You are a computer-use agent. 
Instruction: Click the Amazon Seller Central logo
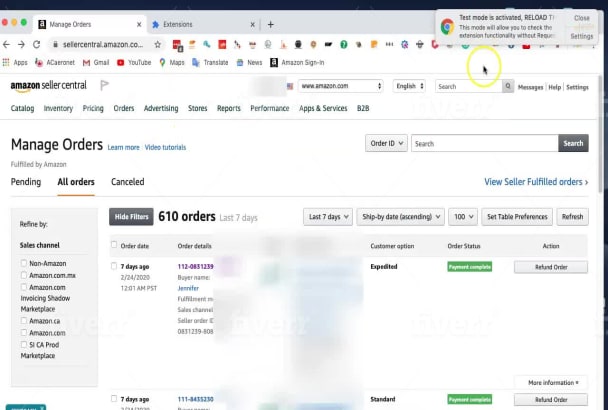coord(48,86)
